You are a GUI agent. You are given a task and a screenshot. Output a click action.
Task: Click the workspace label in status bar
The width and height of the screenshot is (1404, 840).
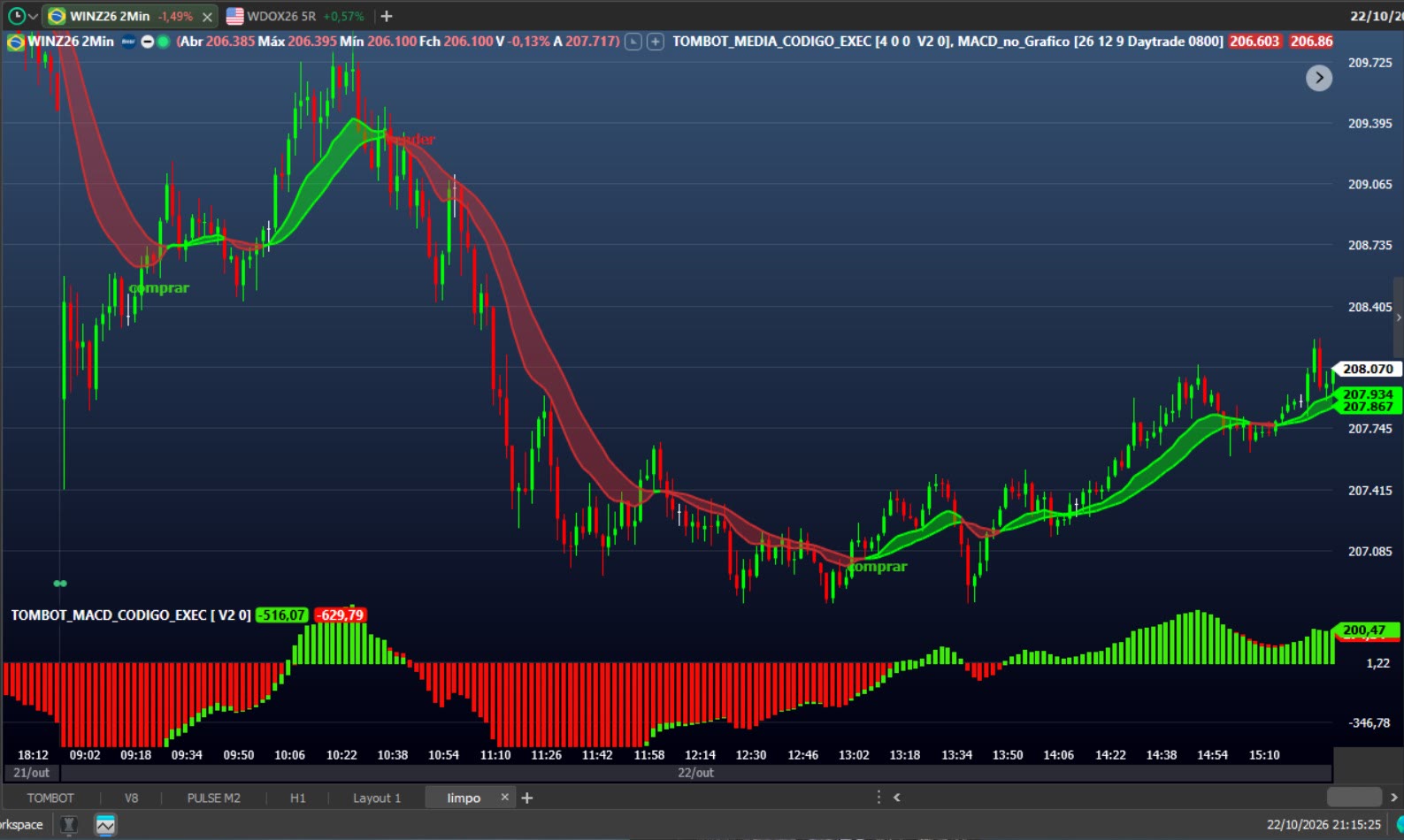coord(21,824)
